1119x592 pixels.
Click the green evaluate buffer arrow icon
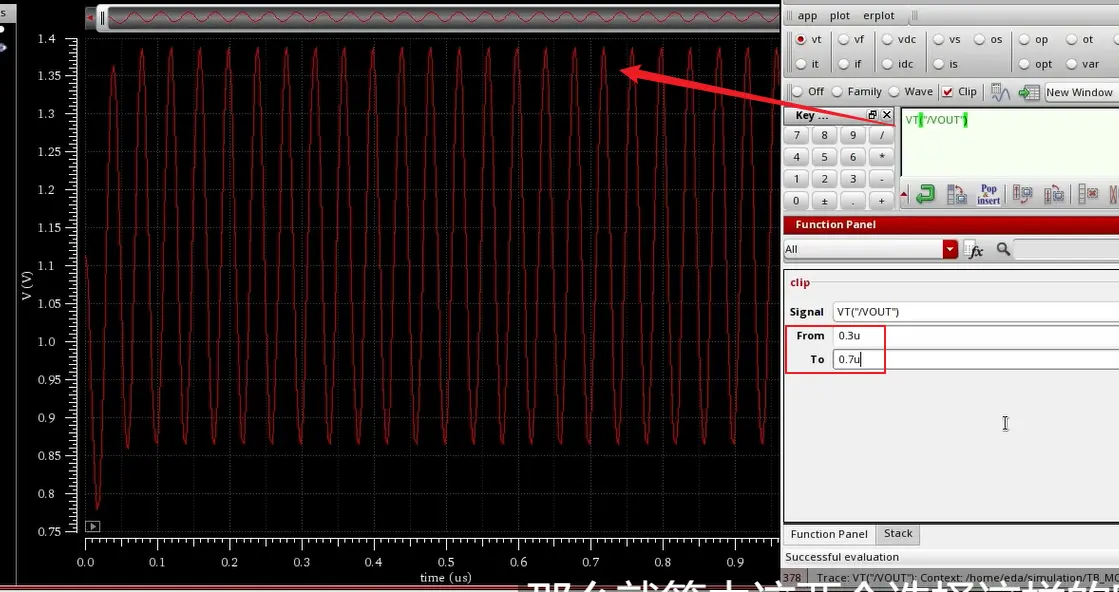tap(926, 194)
